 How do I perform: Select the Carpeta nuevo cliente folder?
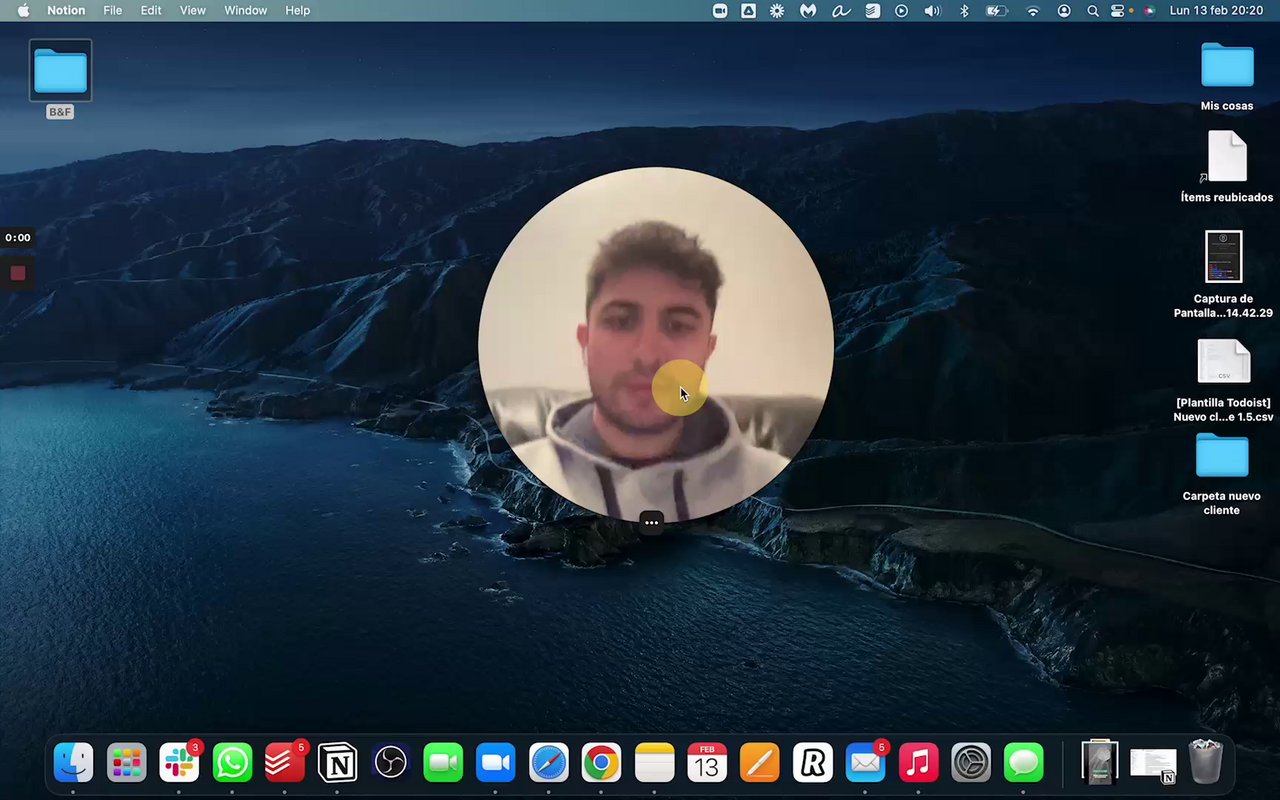coord(1222,474)
